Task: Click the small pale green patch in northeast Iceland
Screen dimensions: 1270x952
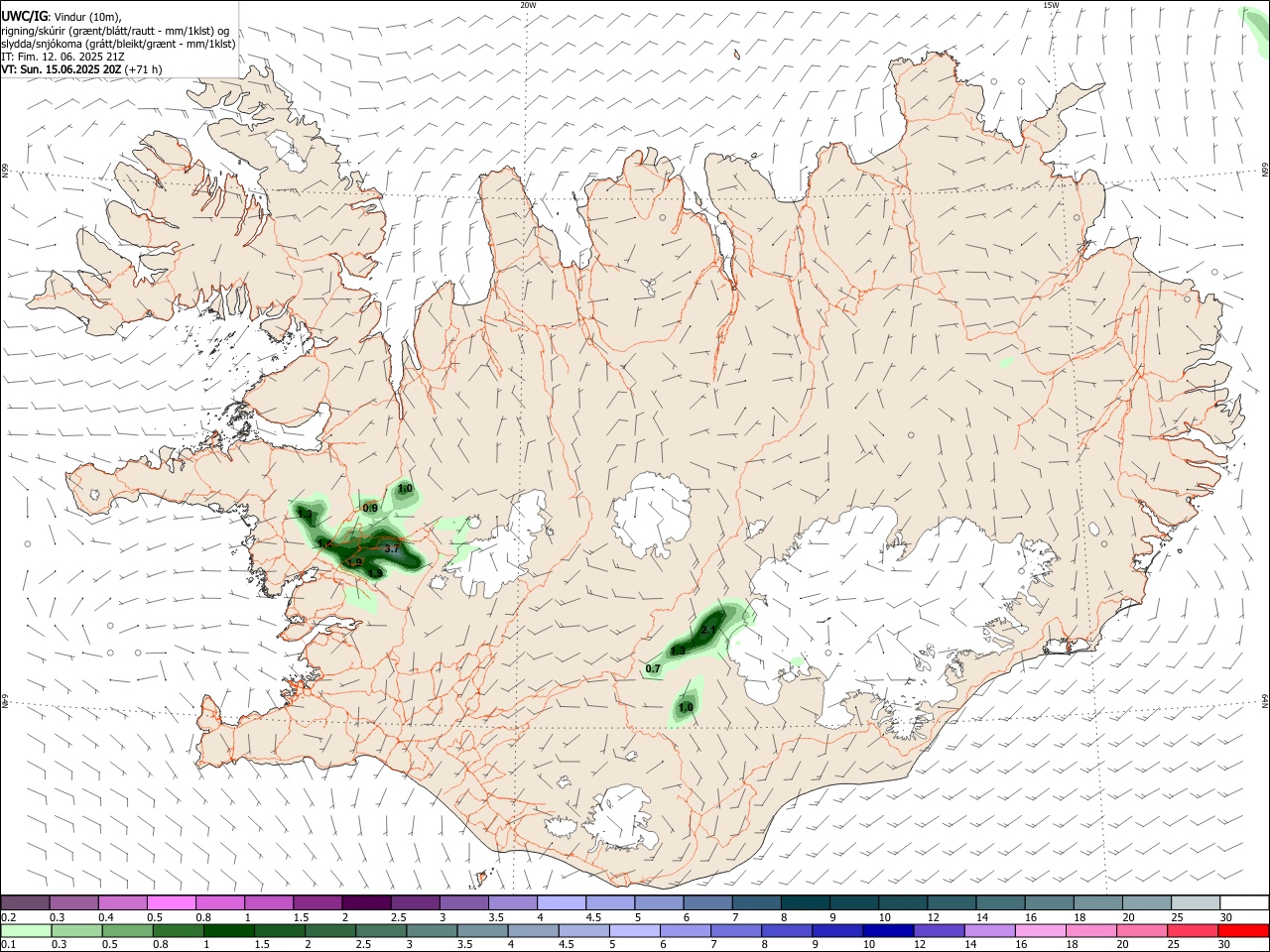Action: (x=1006, y=363)
